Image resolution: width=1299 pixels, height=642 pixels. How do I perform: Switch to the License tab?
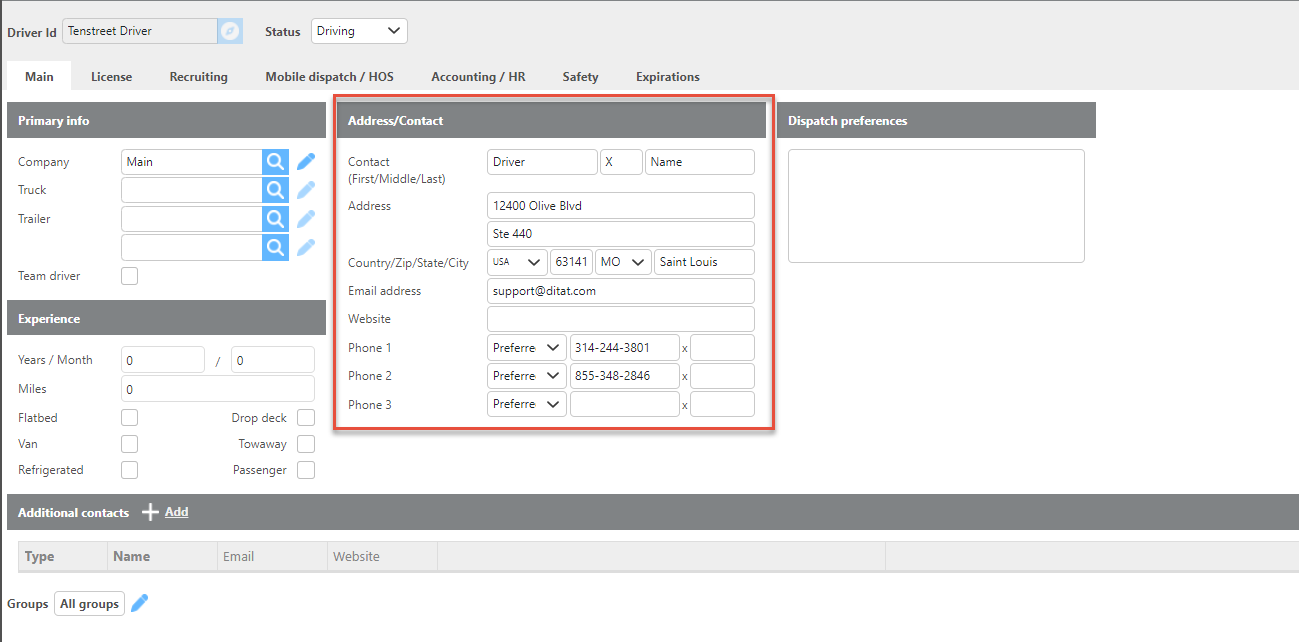pyautogui.click(x=111, y=77)
